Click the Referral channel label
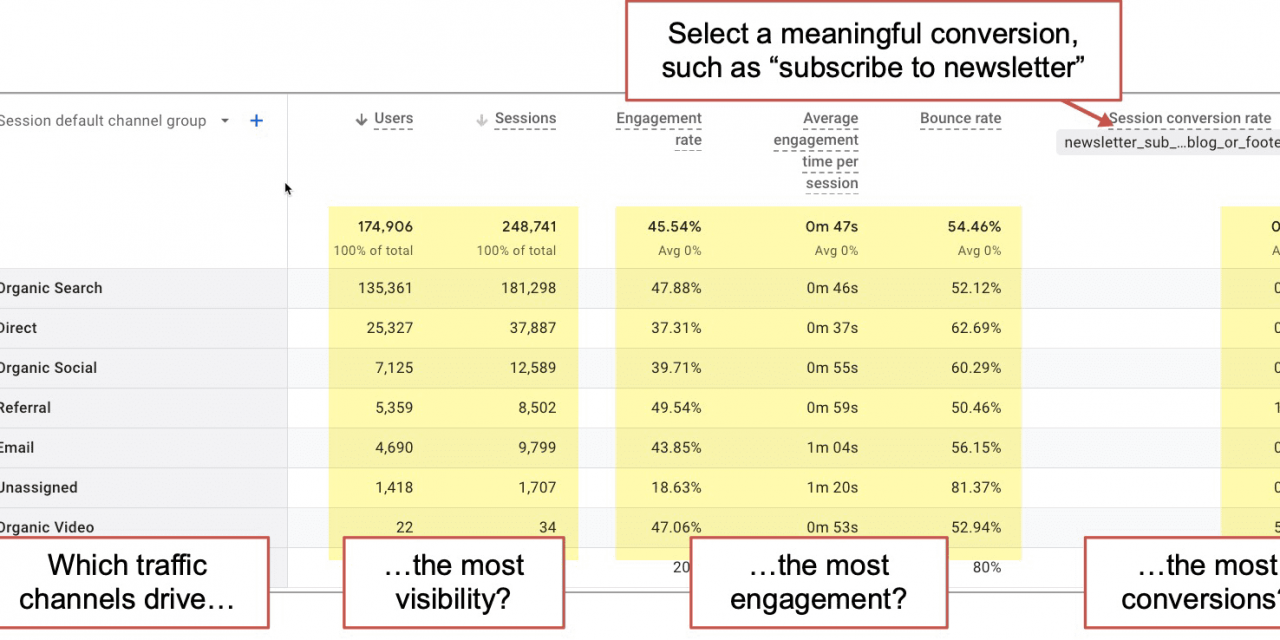Viewport: 1280px width, 640px height. coord(25,408)
